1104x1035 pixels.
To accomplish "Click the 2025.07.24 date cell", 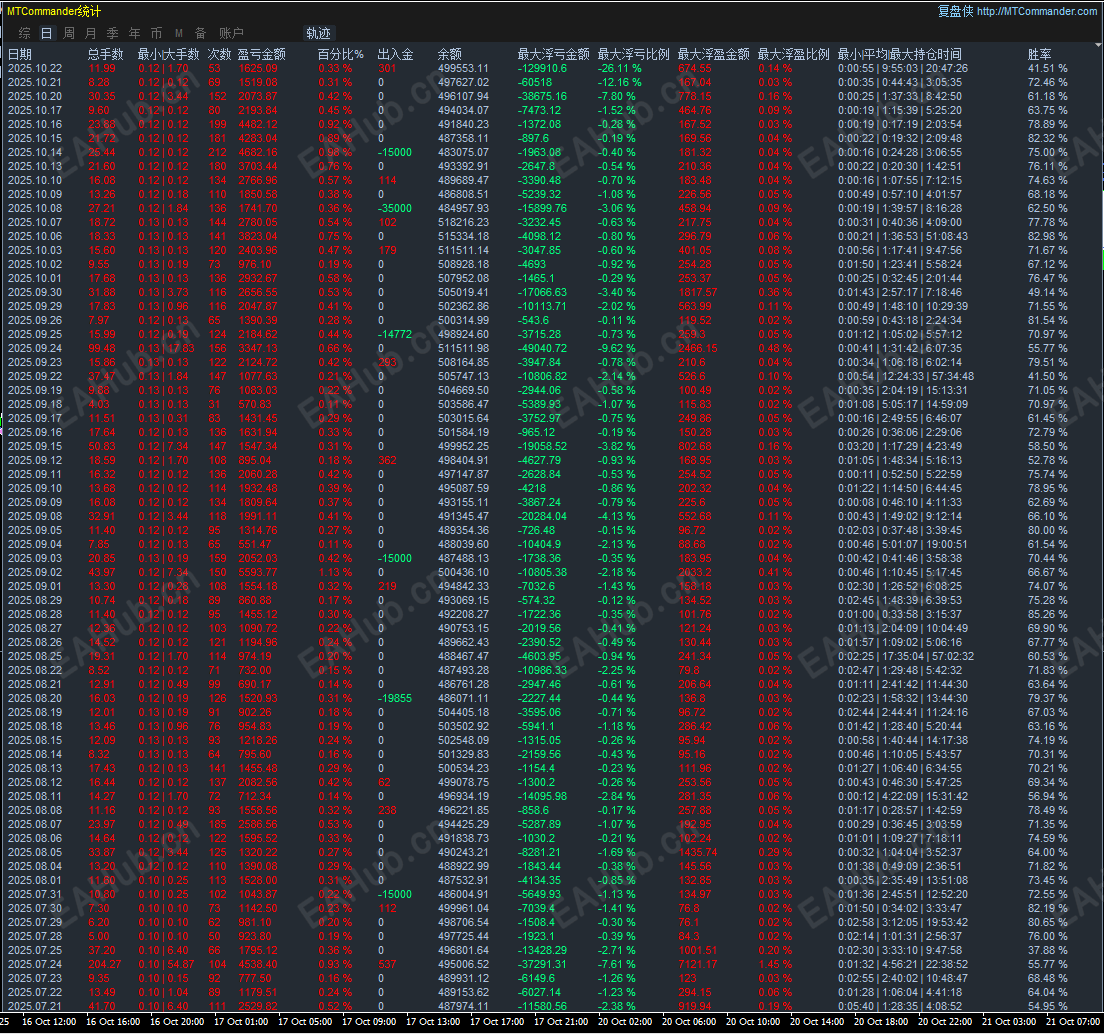I will click(x=35, y=965).
